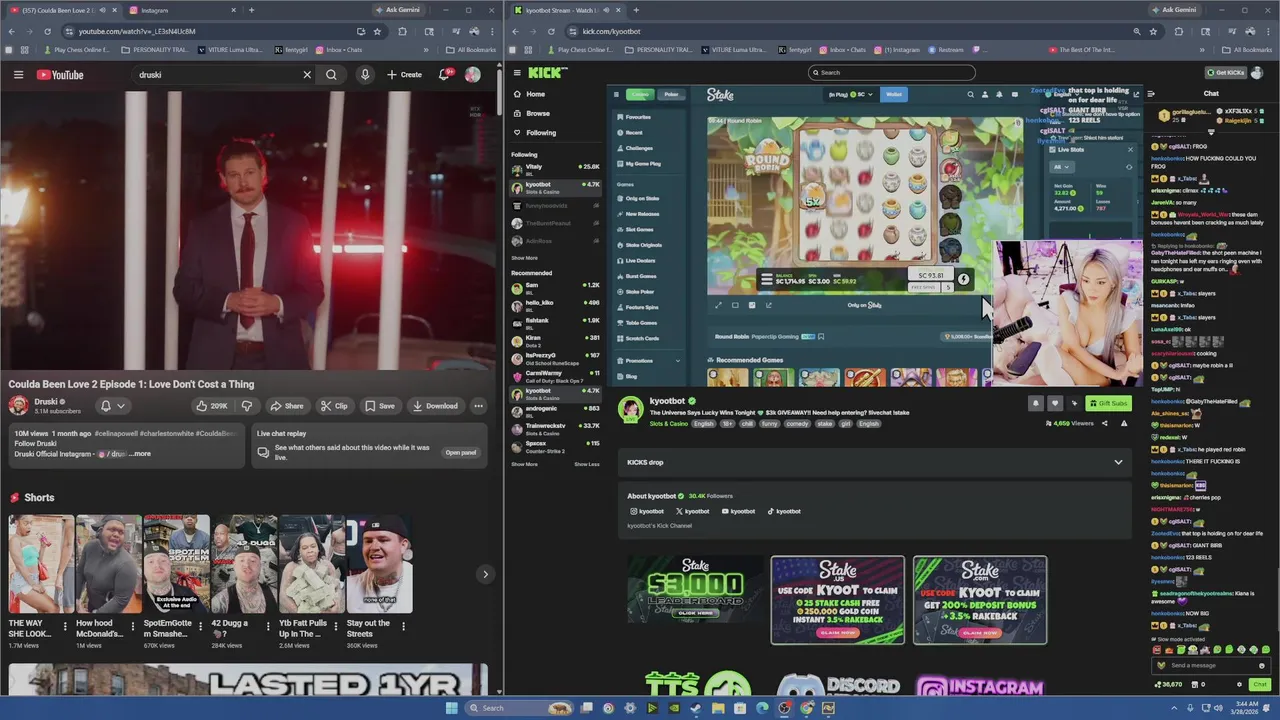Viewport: 1280px width, 720px height.
Task: Open fishtank channel in Recommended list
Action: pyautogui.click(x=555, y=322)
